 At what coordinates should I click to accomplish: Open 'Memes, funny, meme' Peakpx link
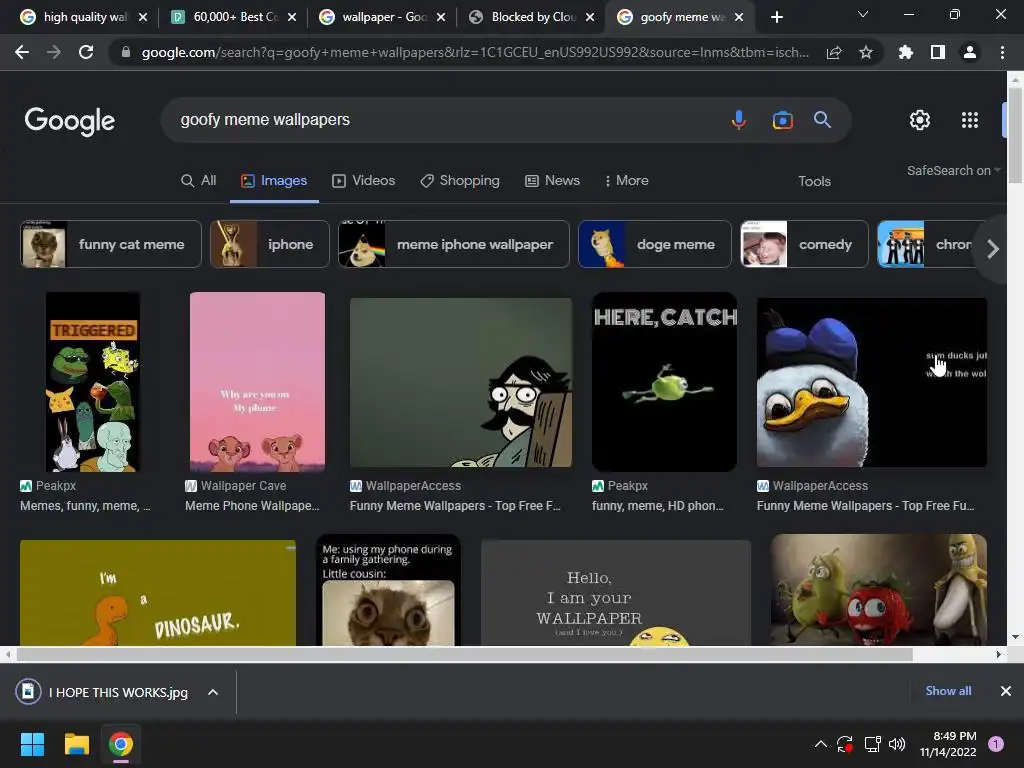85,505
